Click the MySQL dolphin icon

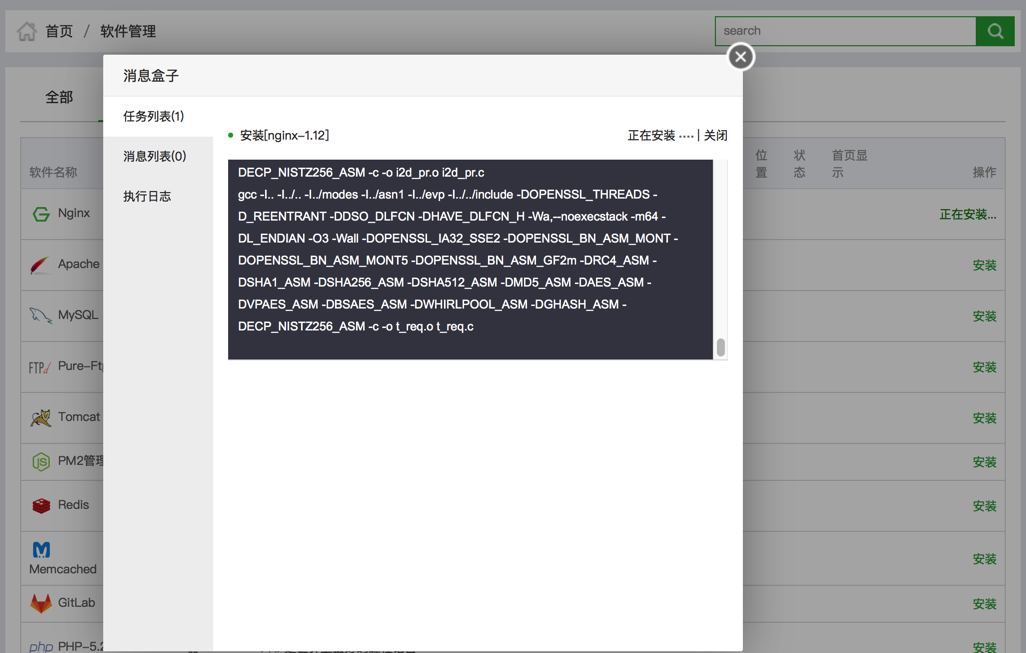[41, 315]
